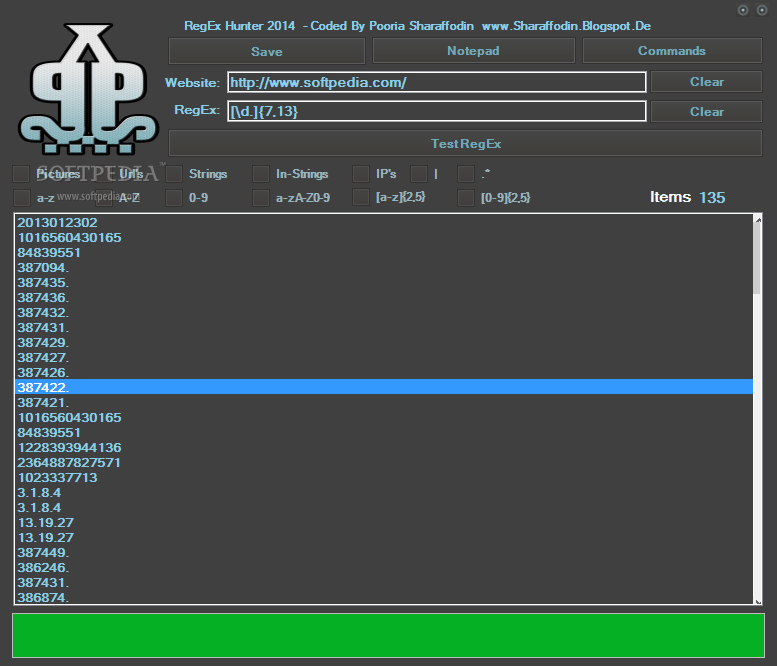
Task: Enable the a-zA-Z0-9 checkbox
Action: (261, 197)
